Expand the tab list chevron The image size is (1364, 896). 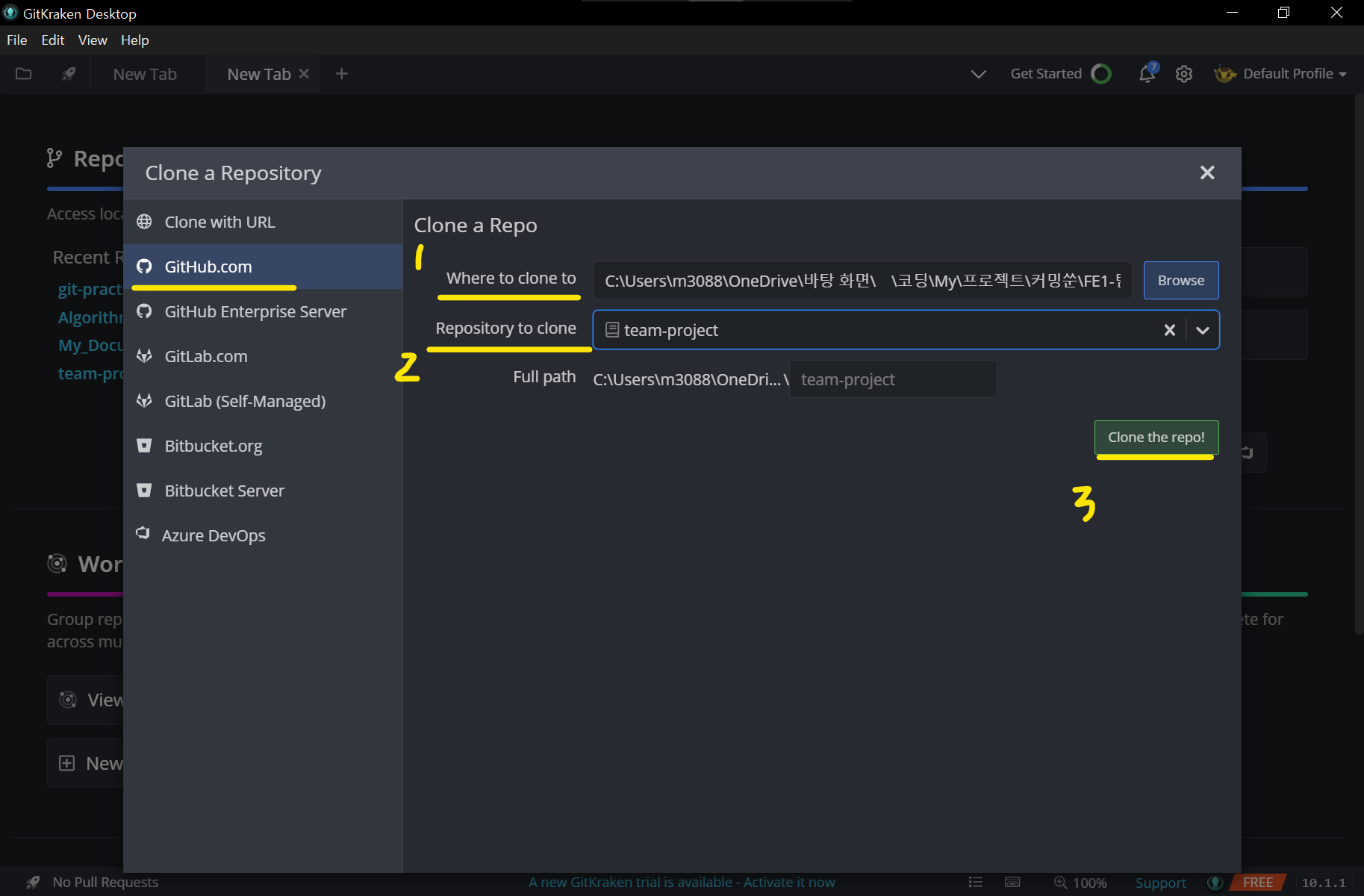978,74
